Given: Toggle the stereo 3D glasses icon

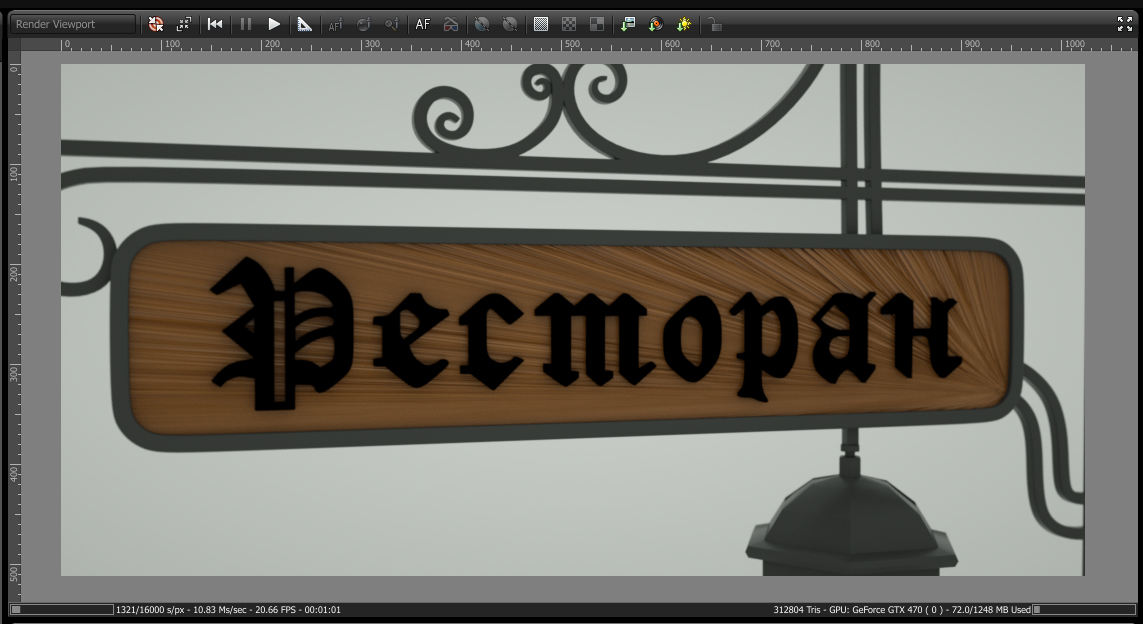Looking at the screenshot, I should click(x=451, y=24).
